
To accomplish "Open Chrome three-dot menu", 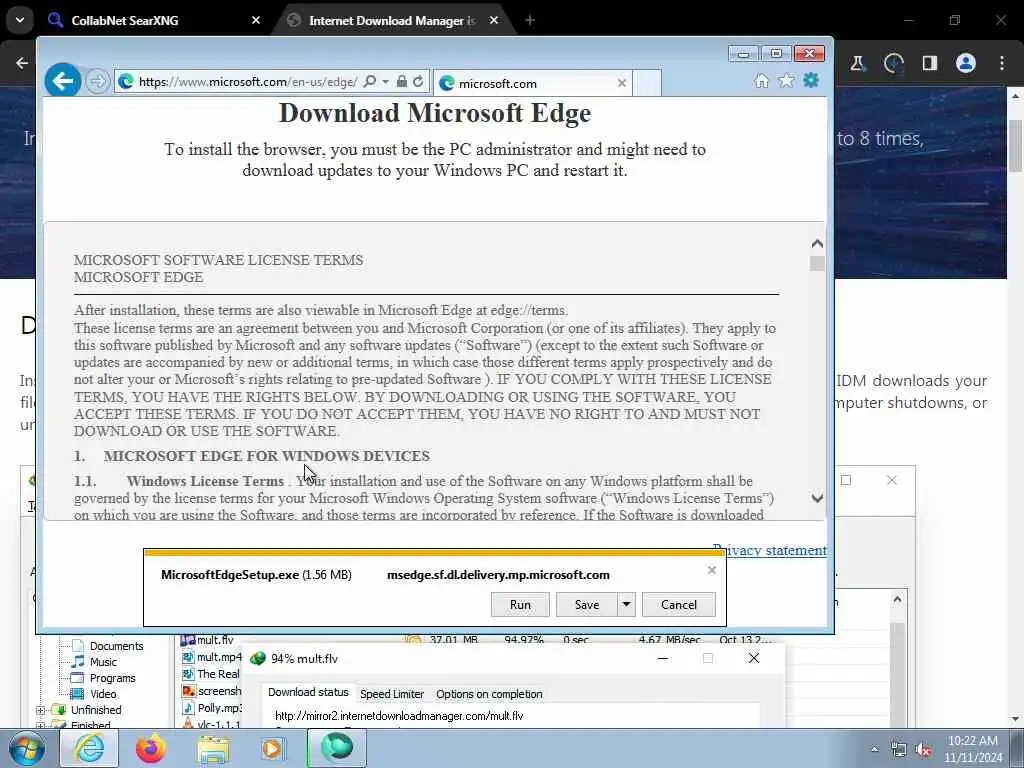I will pyautogui.click(x=1002, y=63).
